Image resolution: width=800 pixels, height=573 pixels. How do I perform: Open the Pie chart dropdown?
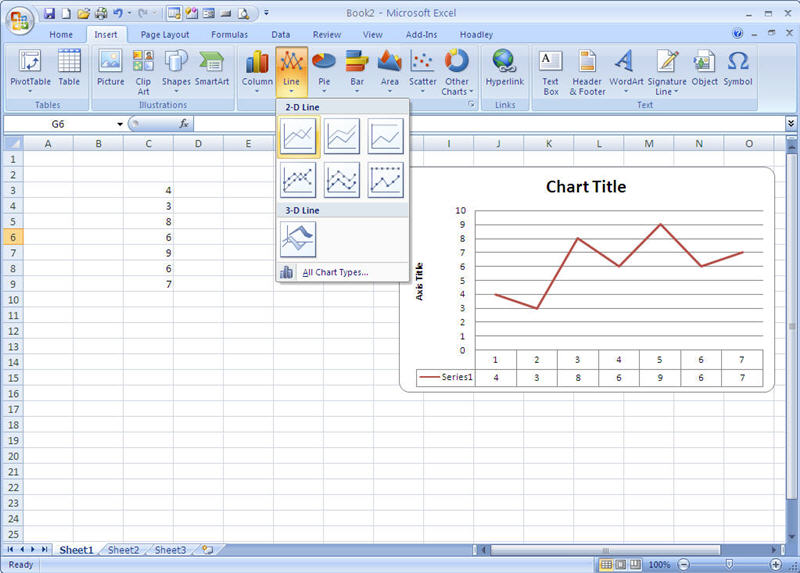pyautogui.click(x=324, y=71)
